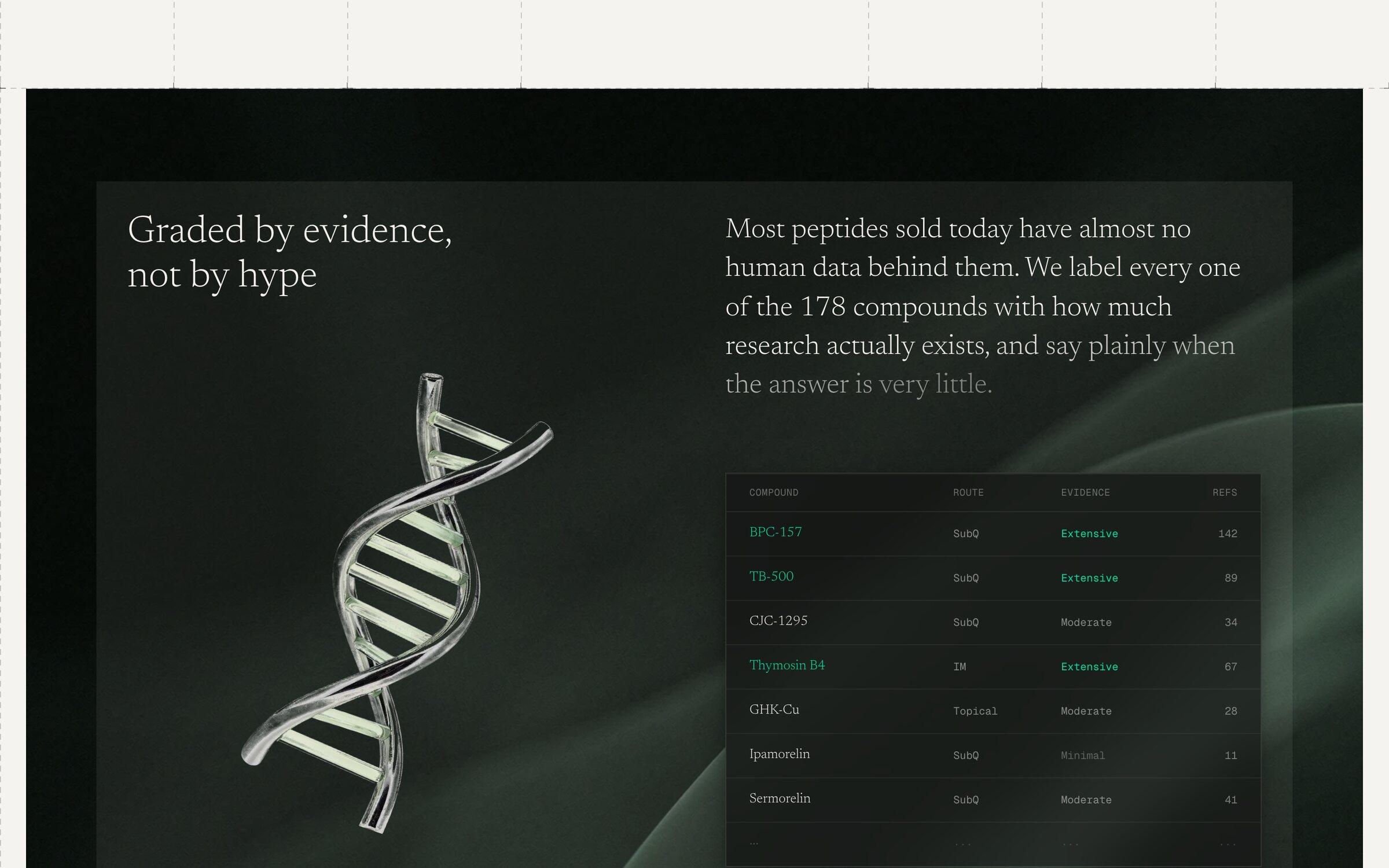Click the 'Graded by evidence, not by hype' heading
This screenshot has height=868, width=1389.
click(x=289, y=252)
